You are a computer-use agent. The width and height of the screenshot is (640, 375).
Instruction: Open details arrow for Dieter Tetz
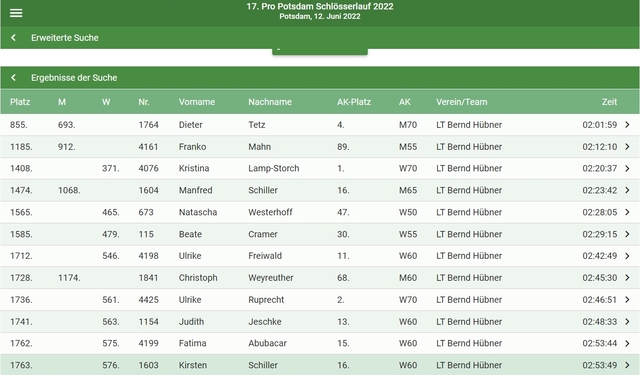[627, 125]
